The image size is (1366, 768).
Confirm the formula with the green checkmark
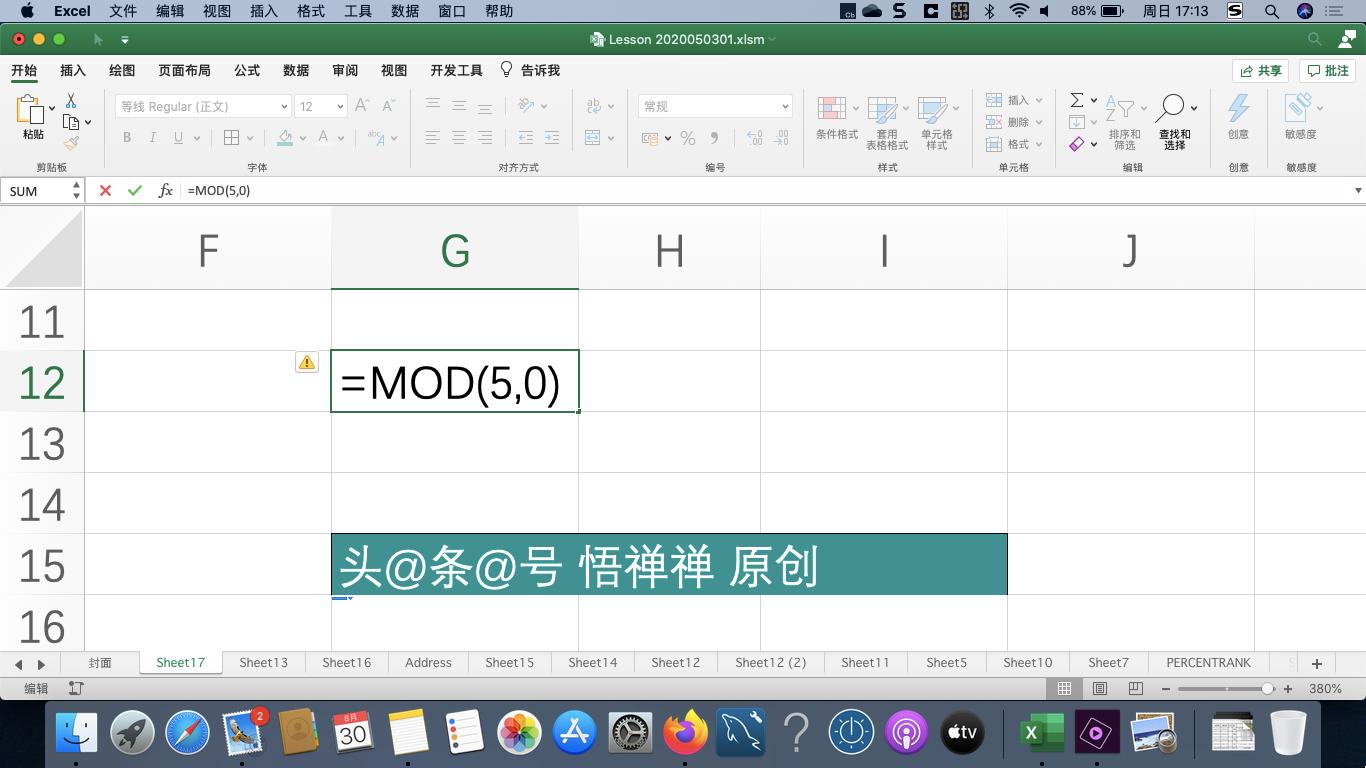point(135,190)
